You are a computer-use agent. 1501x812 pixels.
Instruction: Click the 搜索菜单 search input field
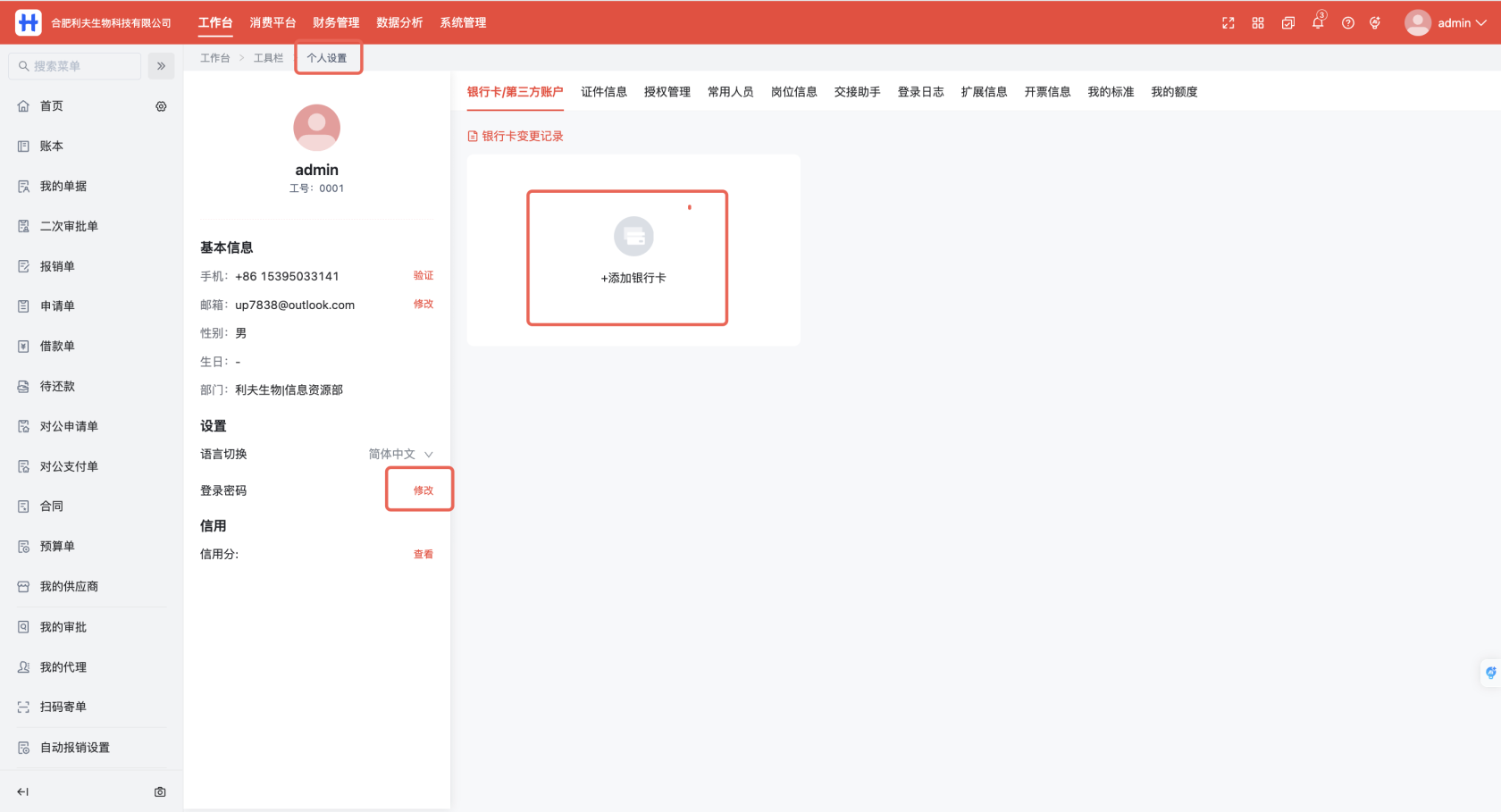tap(76, 65)
